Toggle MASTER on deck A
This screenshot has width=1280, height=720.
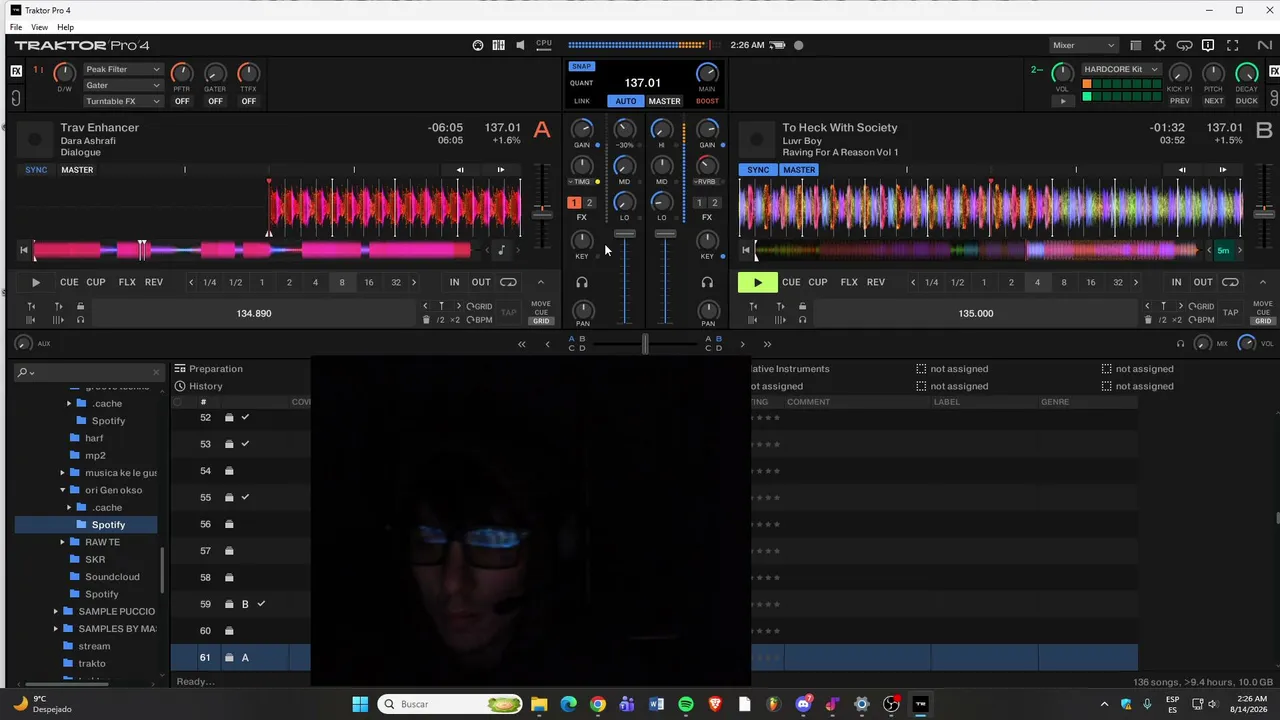tap(77, 170)
